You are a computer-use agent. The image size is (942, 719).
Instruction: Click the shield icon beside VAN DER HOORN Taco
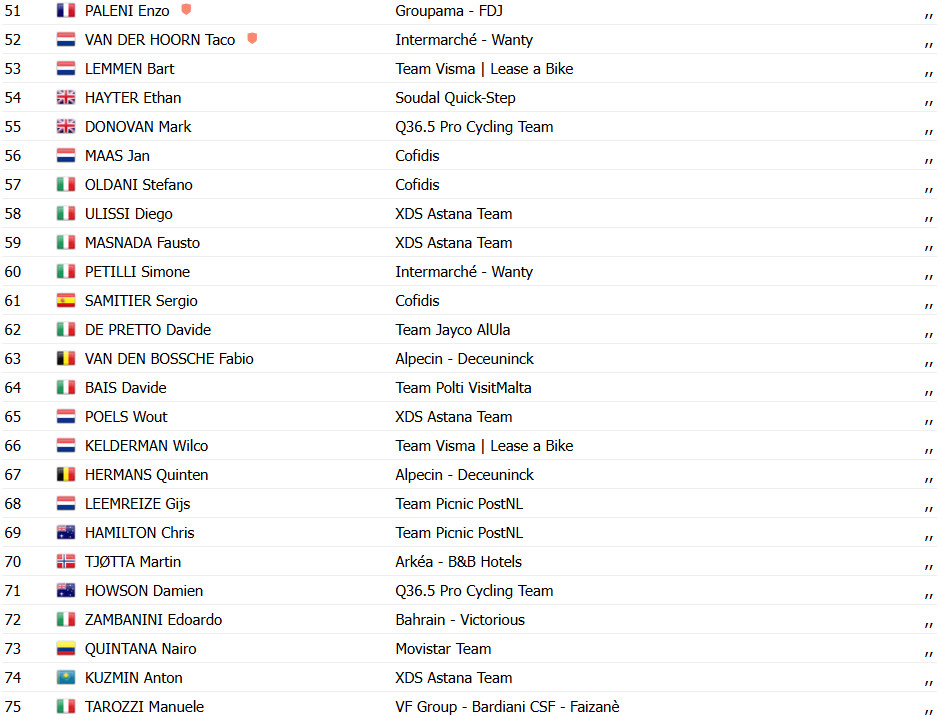point(252,38)
